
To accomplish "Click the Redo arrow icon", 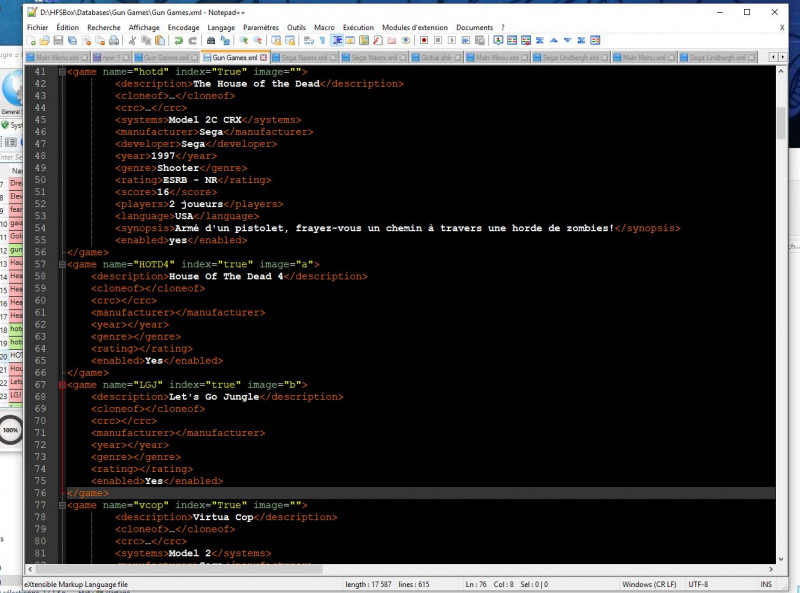I will click(192, 40).
